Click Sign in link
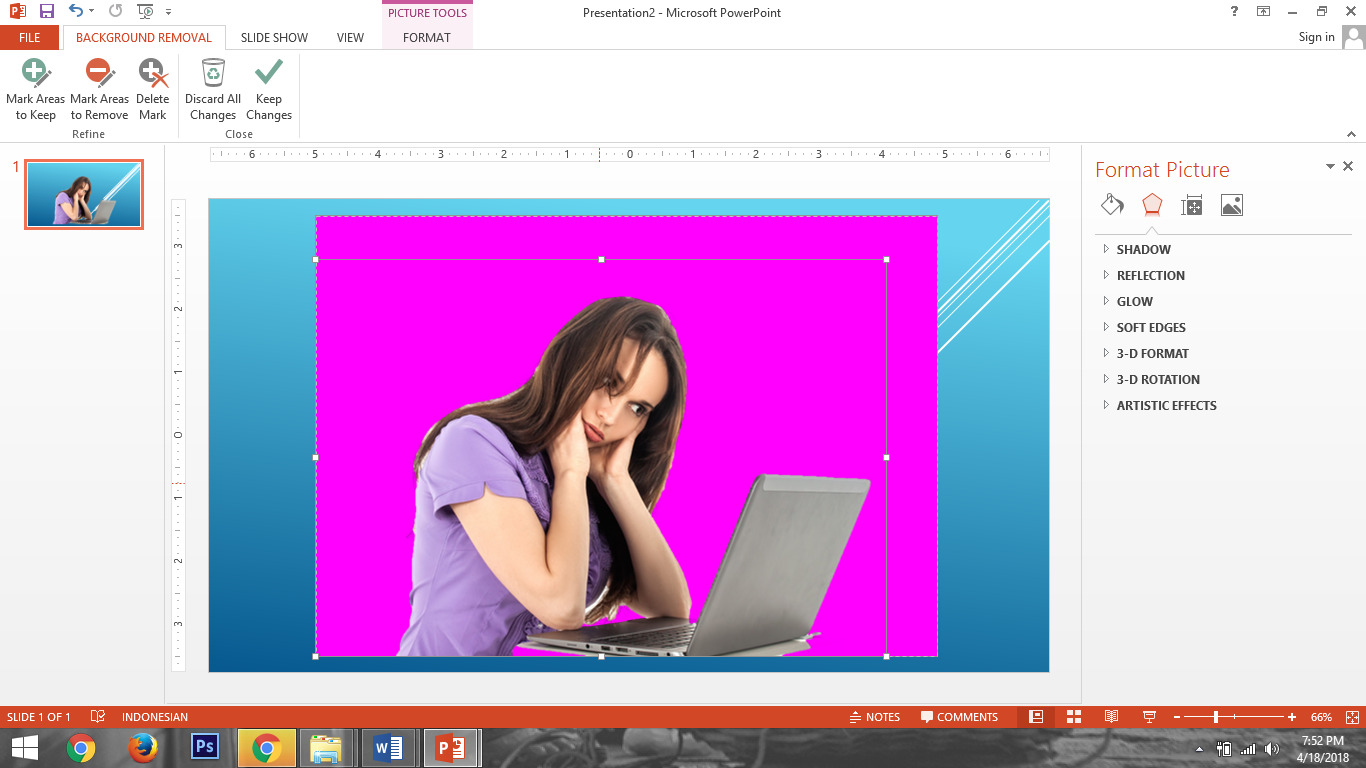The width and height of the screenshot is (1366, 768). click(1316, 37)
